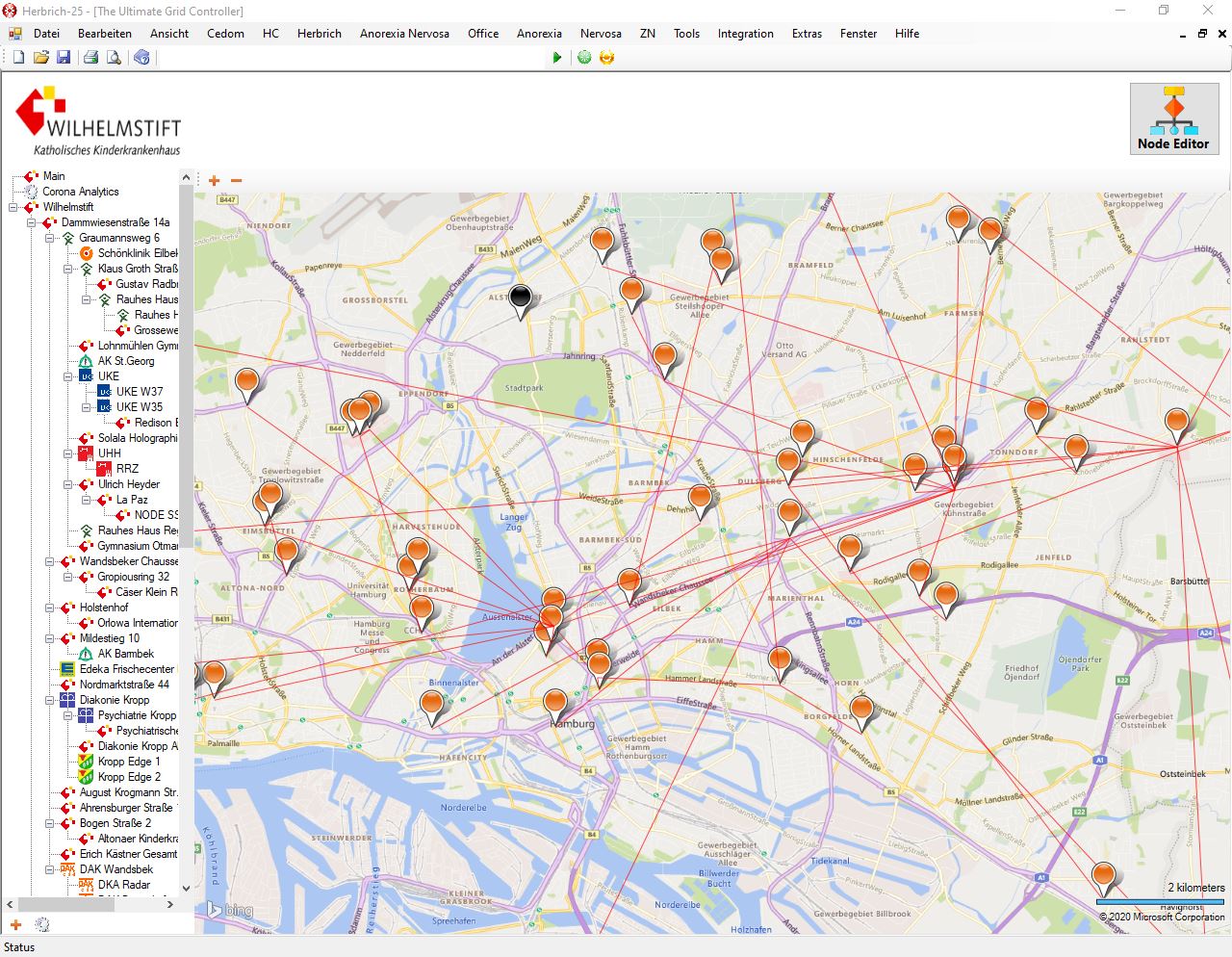Collapse the Dammwiesenstraße 14a node
1232x957 pixels.
(32, 222)
